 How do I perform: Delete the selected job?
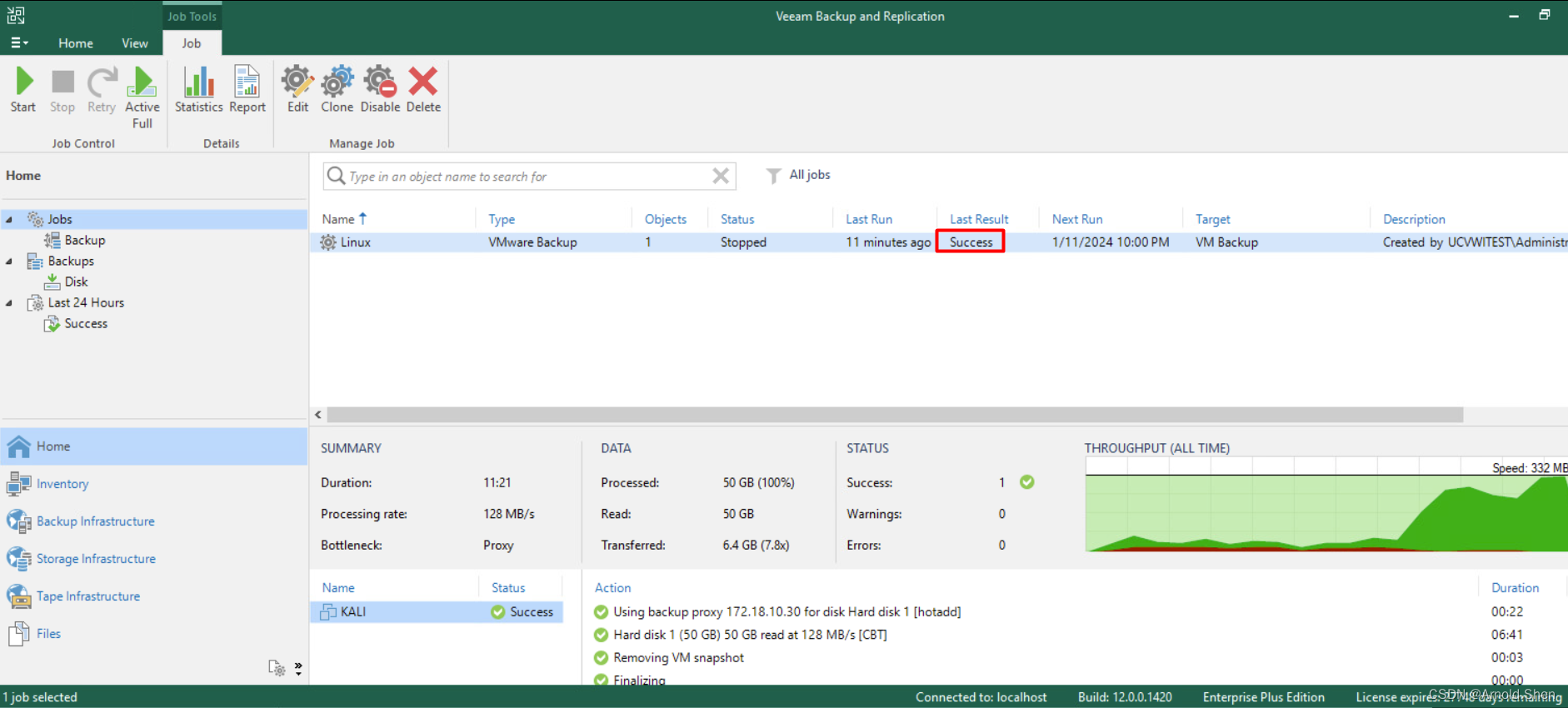(423, 90)
